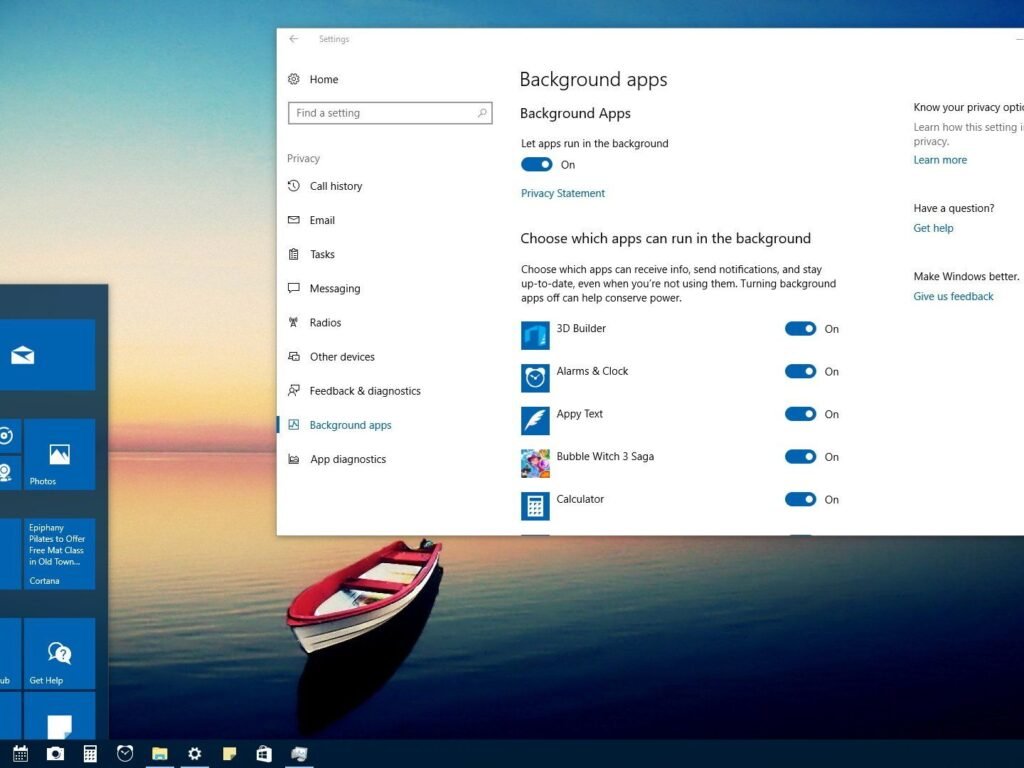Disable background access for 3D Builder
This screenshot has height=768, width=1024.
pyautogui.click(x=800, y=329)
